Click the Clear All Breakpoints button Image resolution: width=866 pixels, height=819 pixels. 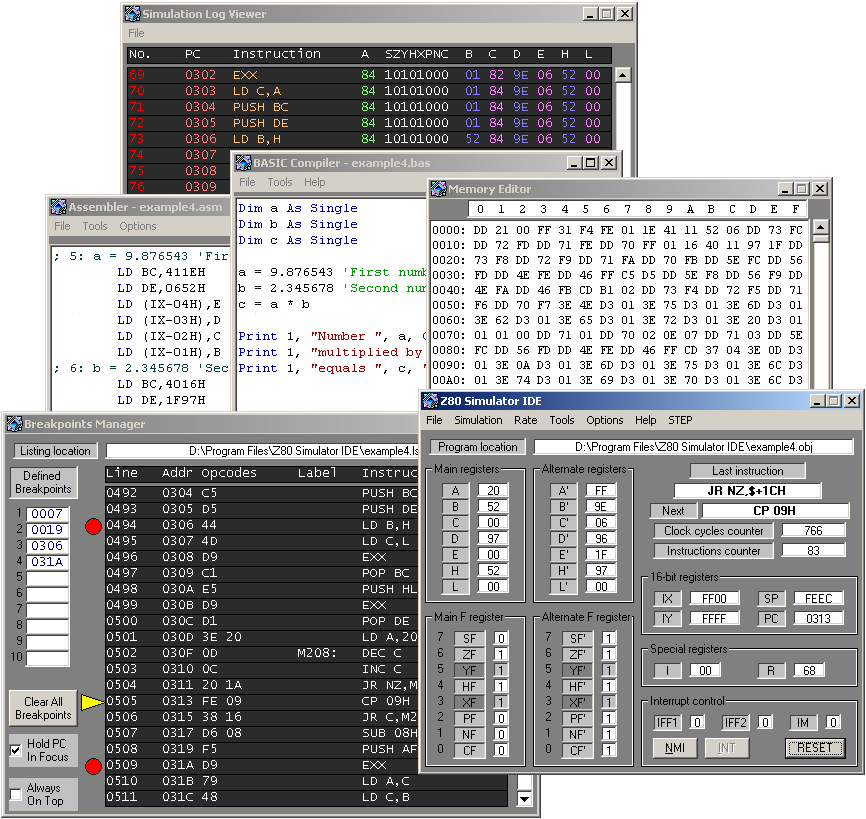pyautogui.click(x=43, y=709)
